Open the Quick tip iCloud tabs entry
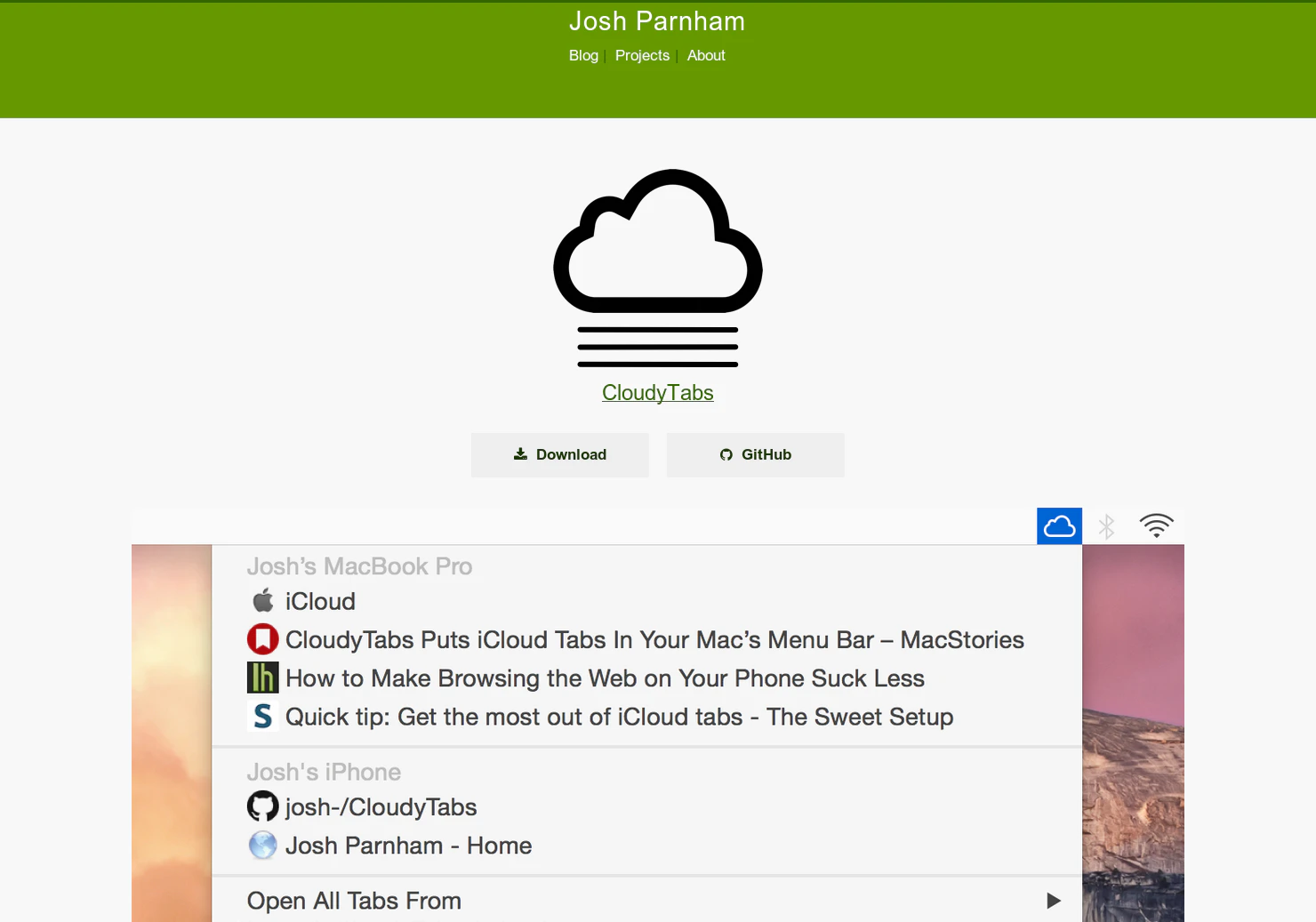This screenshot has width=1316, height=922. tap(619, 717)
